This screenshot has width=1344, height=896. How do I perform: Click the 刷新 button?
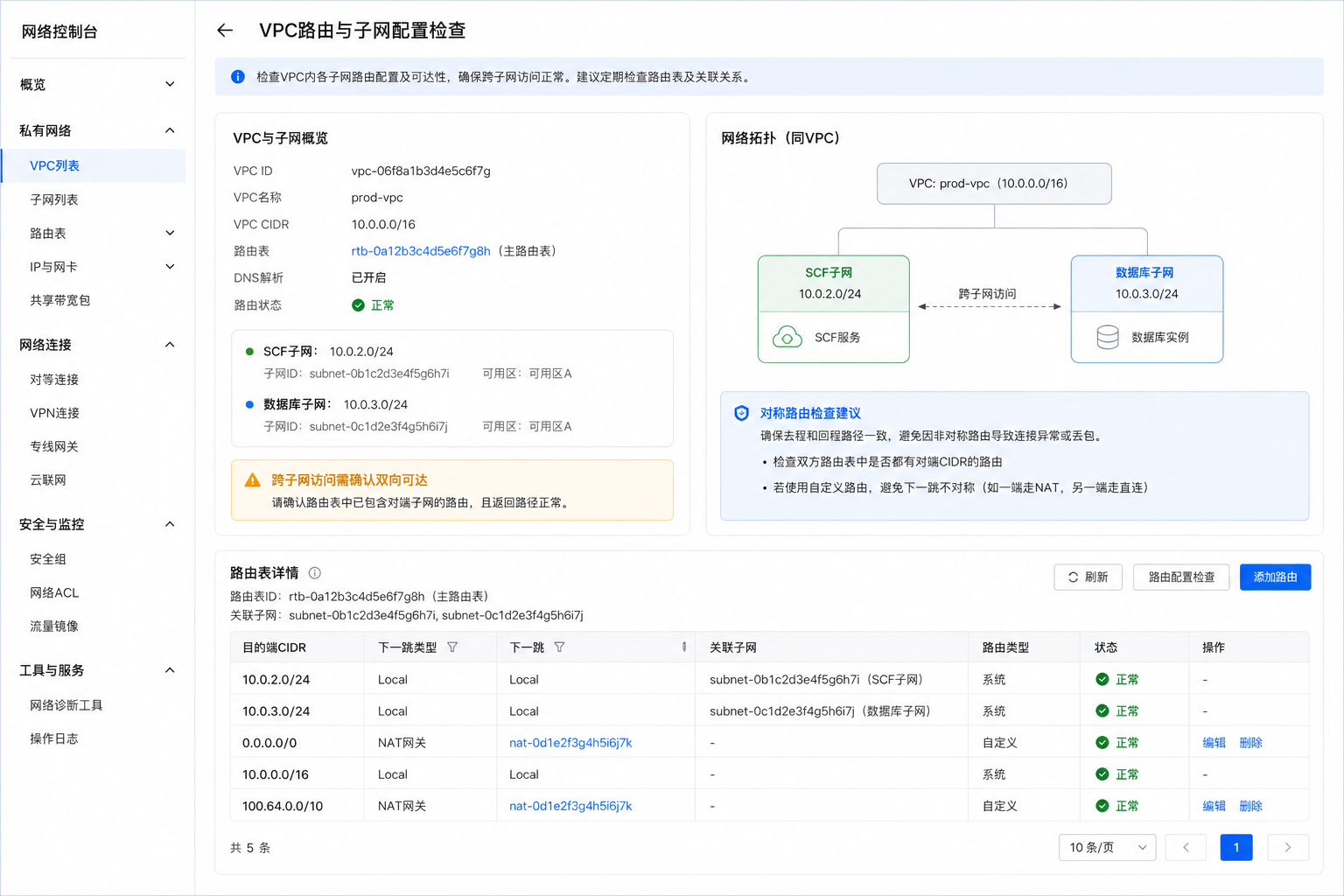click(1088, 577)
